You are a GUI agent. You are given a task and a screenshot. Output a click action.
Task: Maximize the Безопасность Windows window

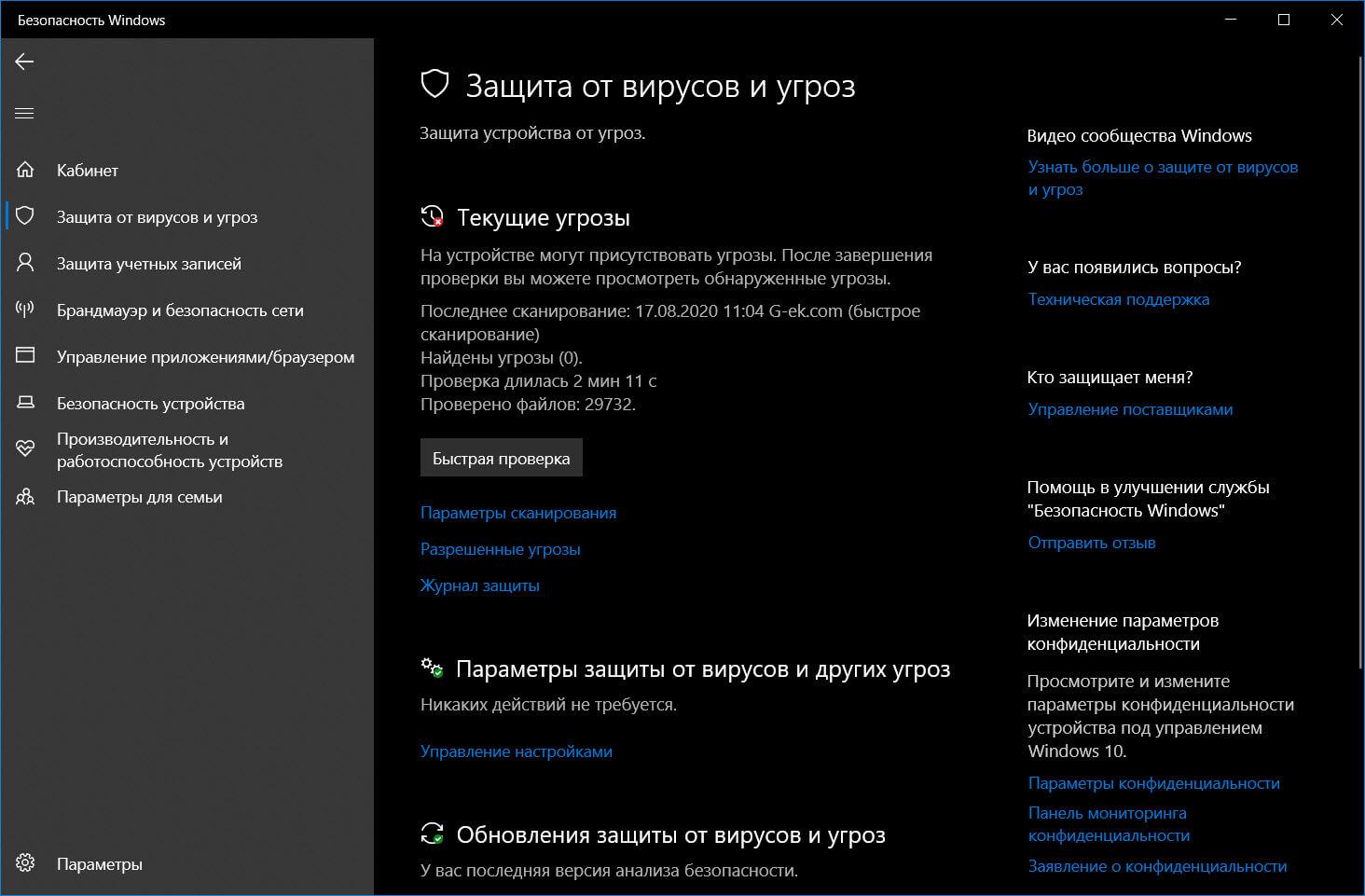tap(1284, 20)
